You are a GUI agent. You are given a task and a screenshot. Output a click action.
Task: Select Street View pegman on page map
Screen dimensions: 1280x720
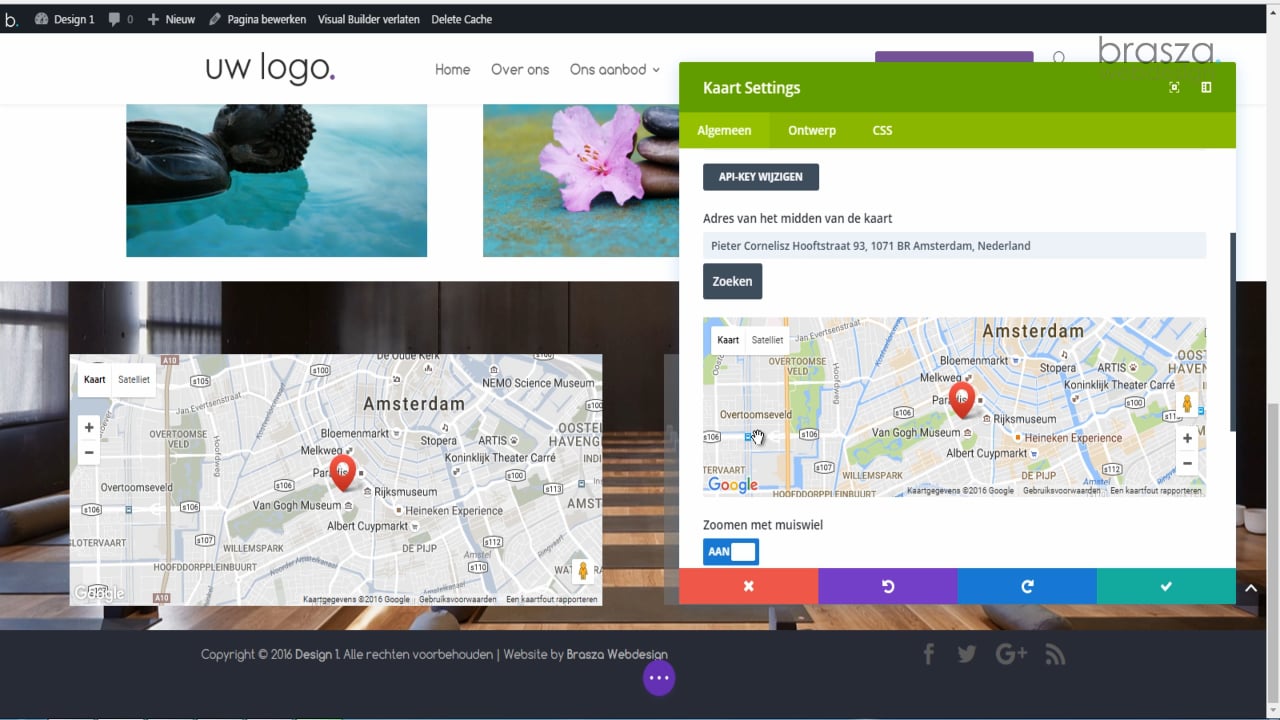click(582, 571)
